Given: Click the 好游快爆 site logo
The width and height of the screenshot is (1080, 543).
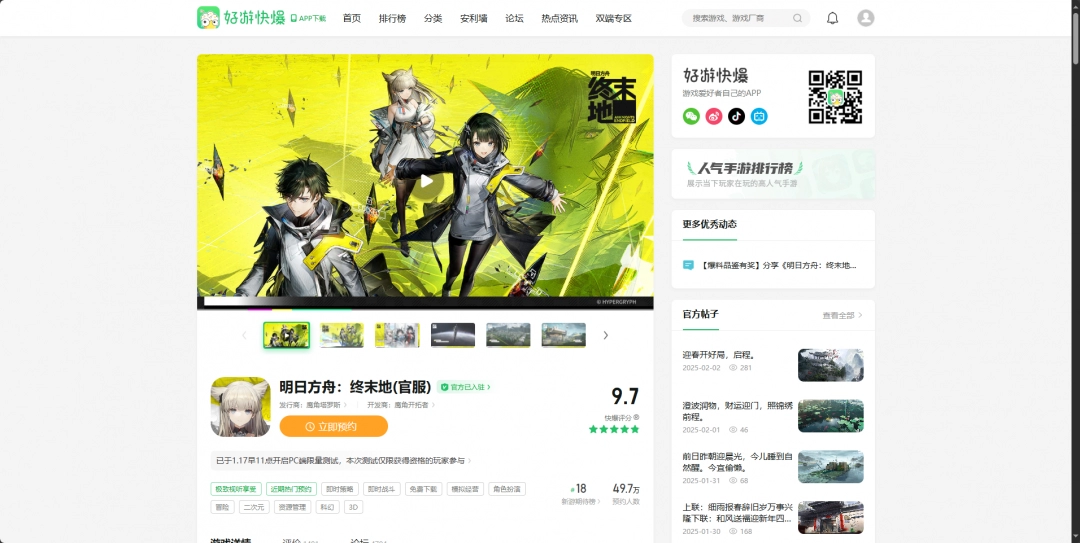Looking at the screenshot, I should 241,18.
